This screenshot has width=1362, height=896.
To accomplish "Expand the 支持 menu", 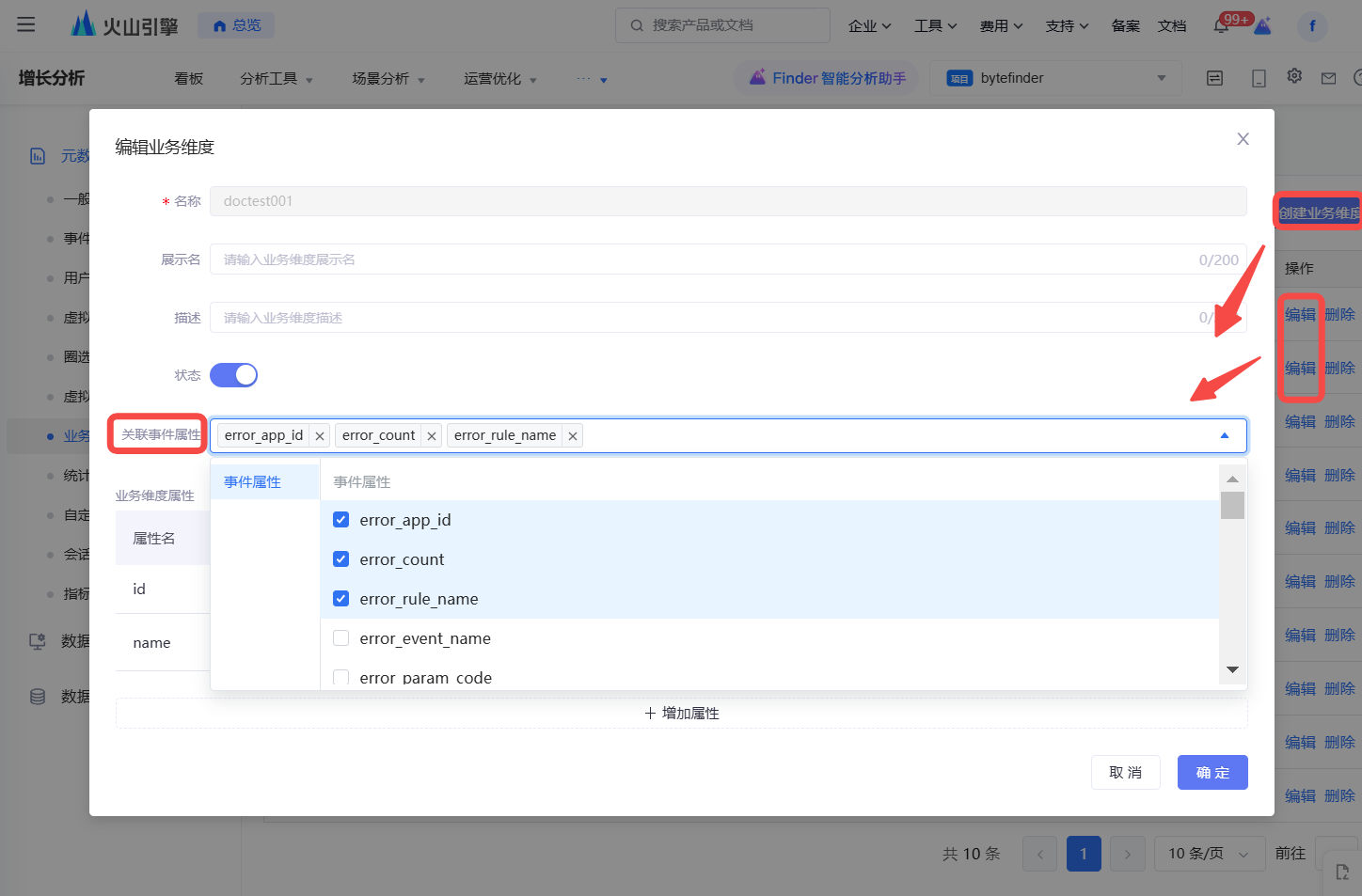I will tap(1067, 26).
